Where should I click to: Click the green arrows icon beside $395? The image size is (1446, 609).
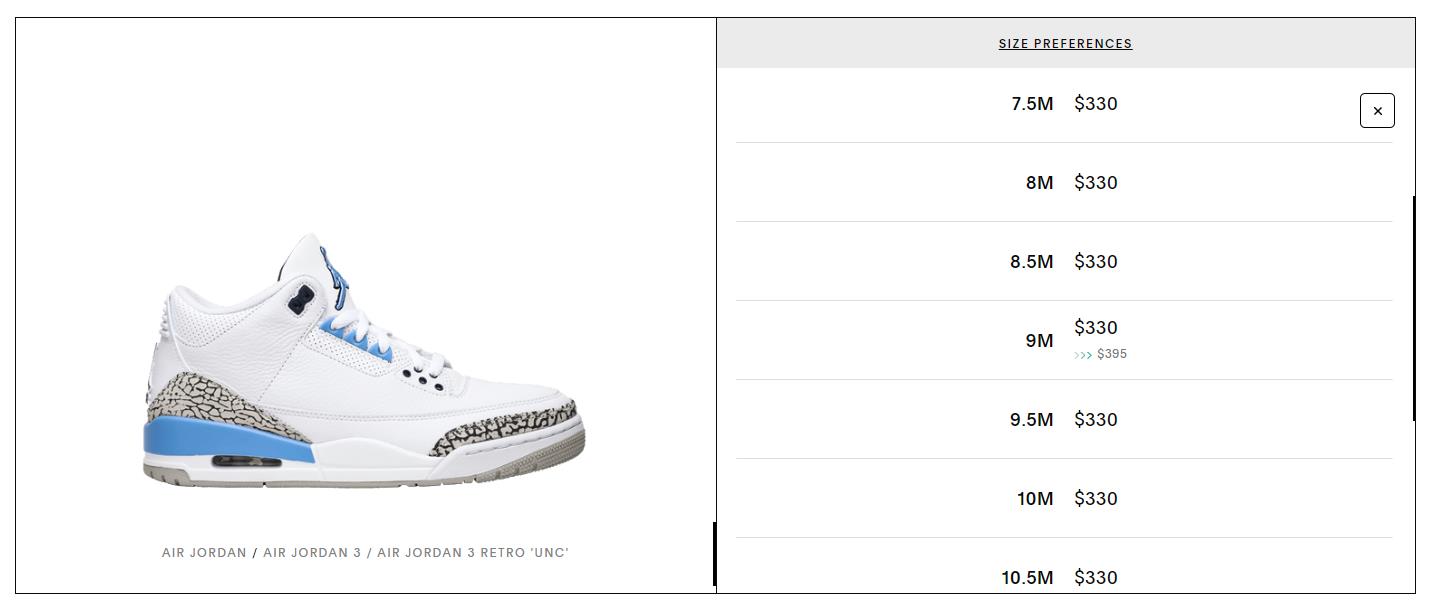pyautogui.click(x=1083, y=355)
